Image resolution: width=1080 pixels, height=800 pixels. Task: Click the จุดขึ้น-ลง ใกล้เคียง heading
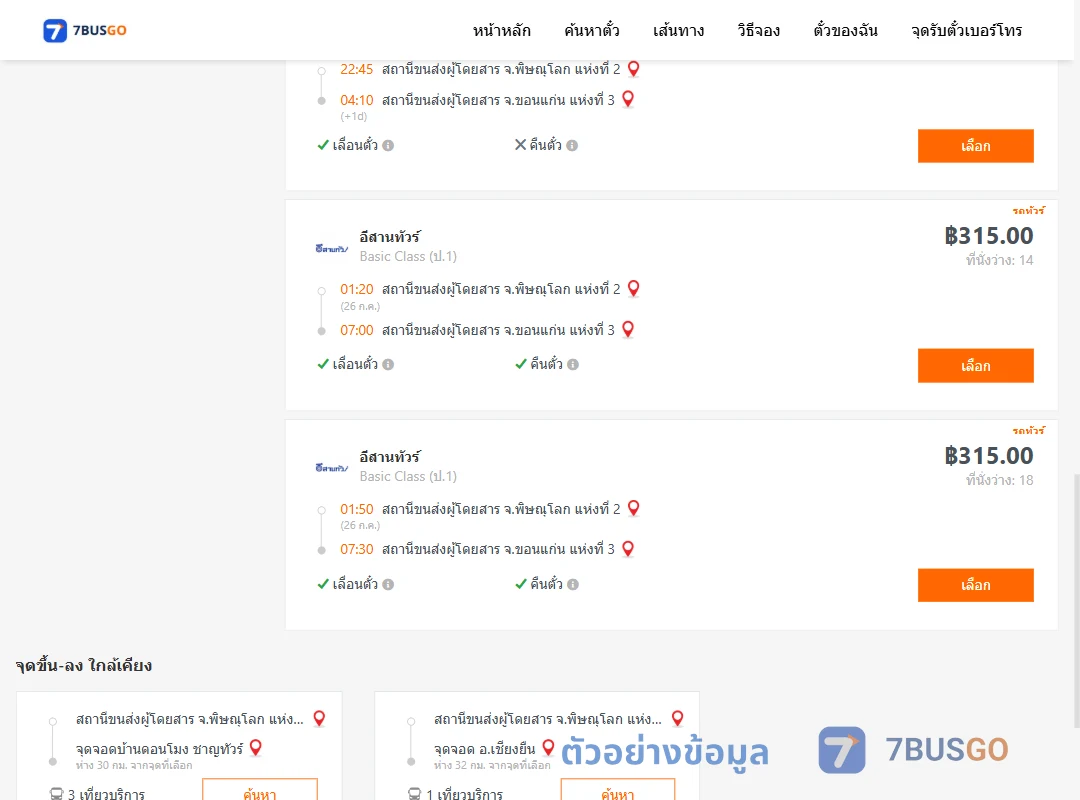click(x=84, y=666)
